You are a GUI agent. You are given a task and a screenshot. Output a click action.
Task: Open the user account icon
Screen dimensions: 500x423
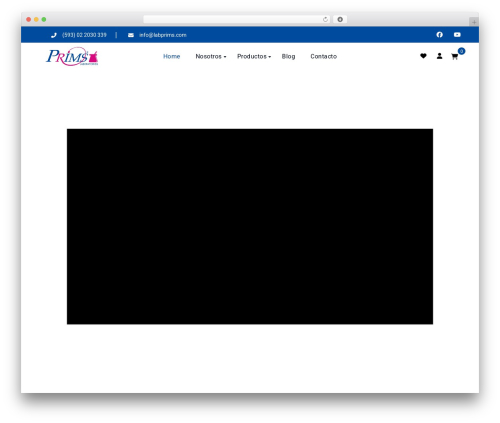[x=439, y=56]
